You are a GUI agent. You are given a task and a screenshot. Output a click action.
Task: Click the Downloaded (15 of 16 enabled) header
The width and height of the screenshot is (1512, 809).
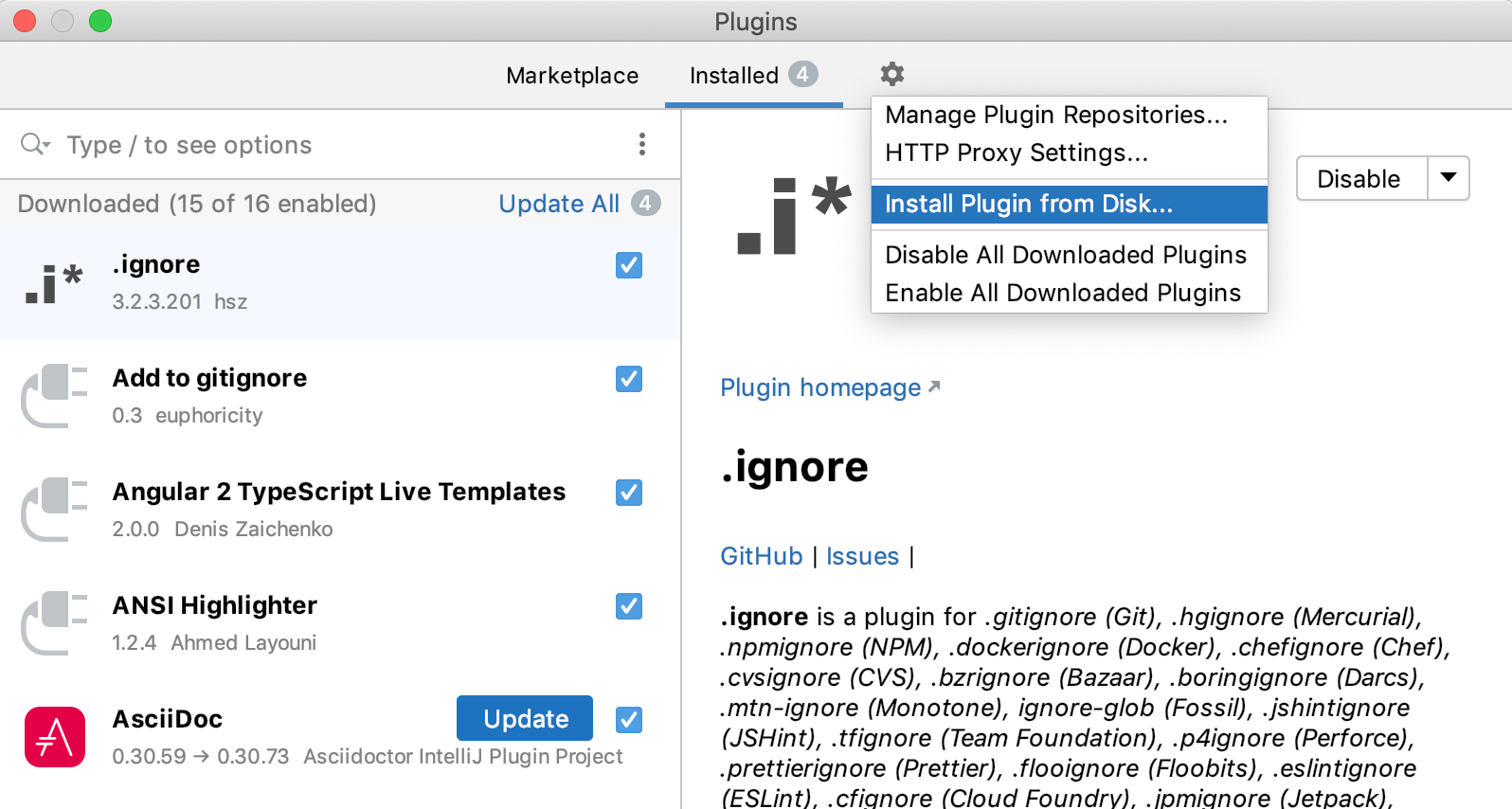coord(197,204)
